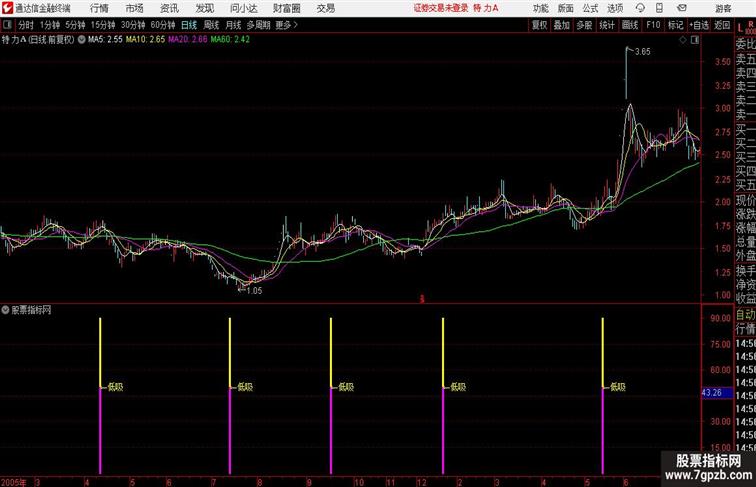Open the 行情 menu

pyautogui.click(x=99, y=8)
